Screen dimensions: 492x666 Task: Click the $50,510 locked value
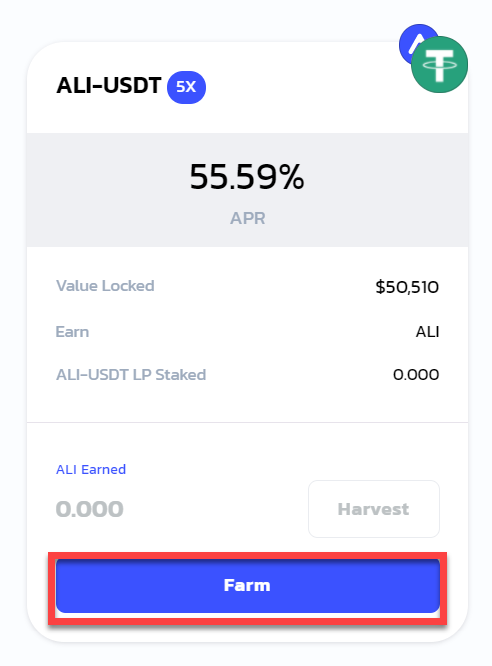[407, 287]
